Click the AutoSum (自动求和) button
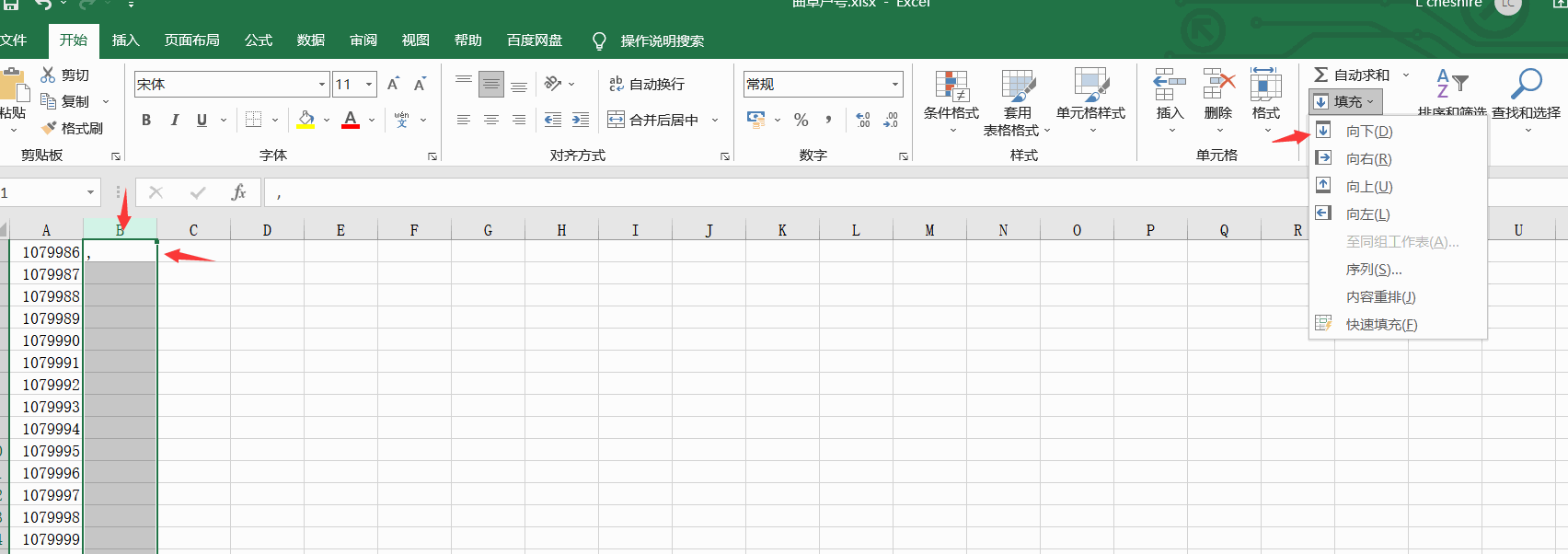 click(1351, 75)
